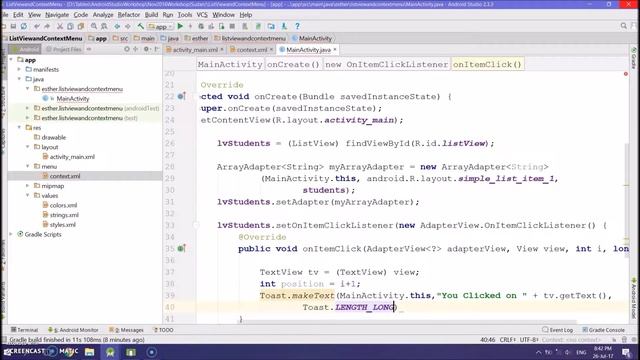Open styles.xml in the project tree
Viewport: 640px width, 360px height.
[62, 224]
